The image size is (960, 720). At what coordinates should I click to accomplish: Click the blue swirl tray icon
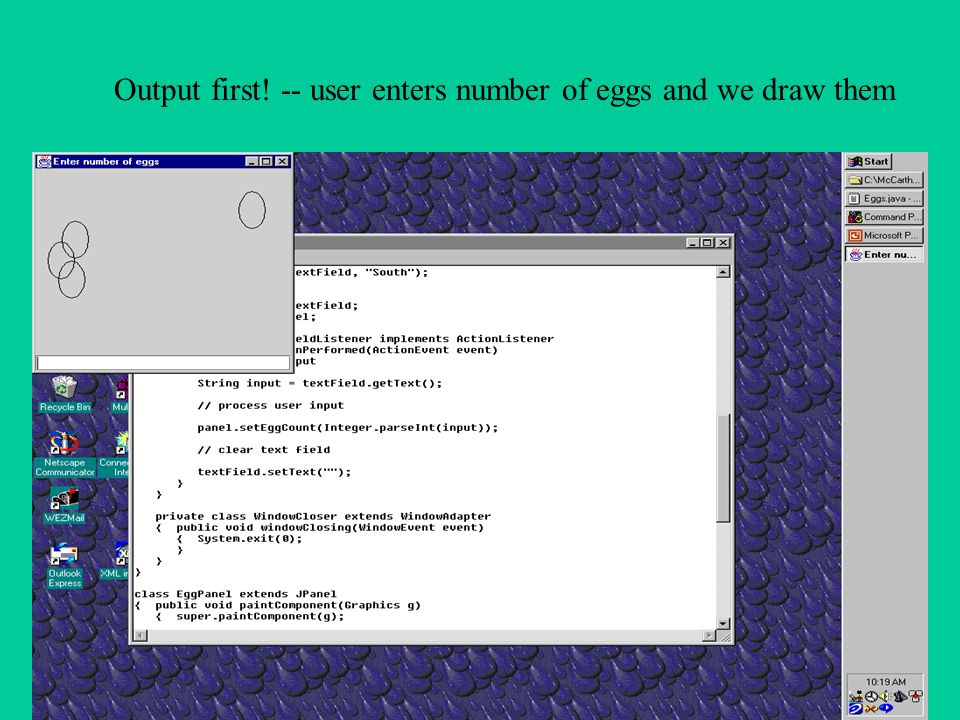(x=855, y=708)
